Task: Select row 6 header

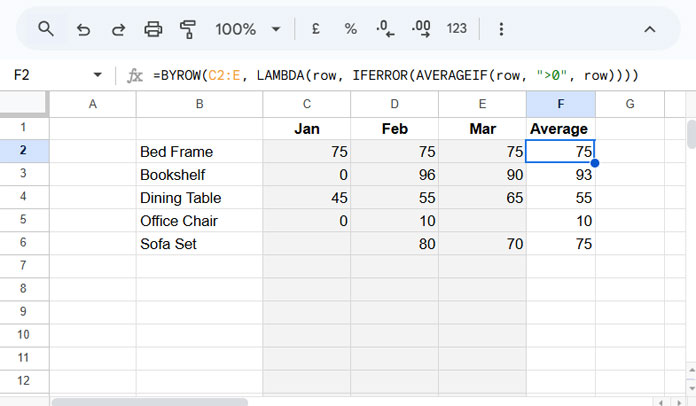Action: 24,243
